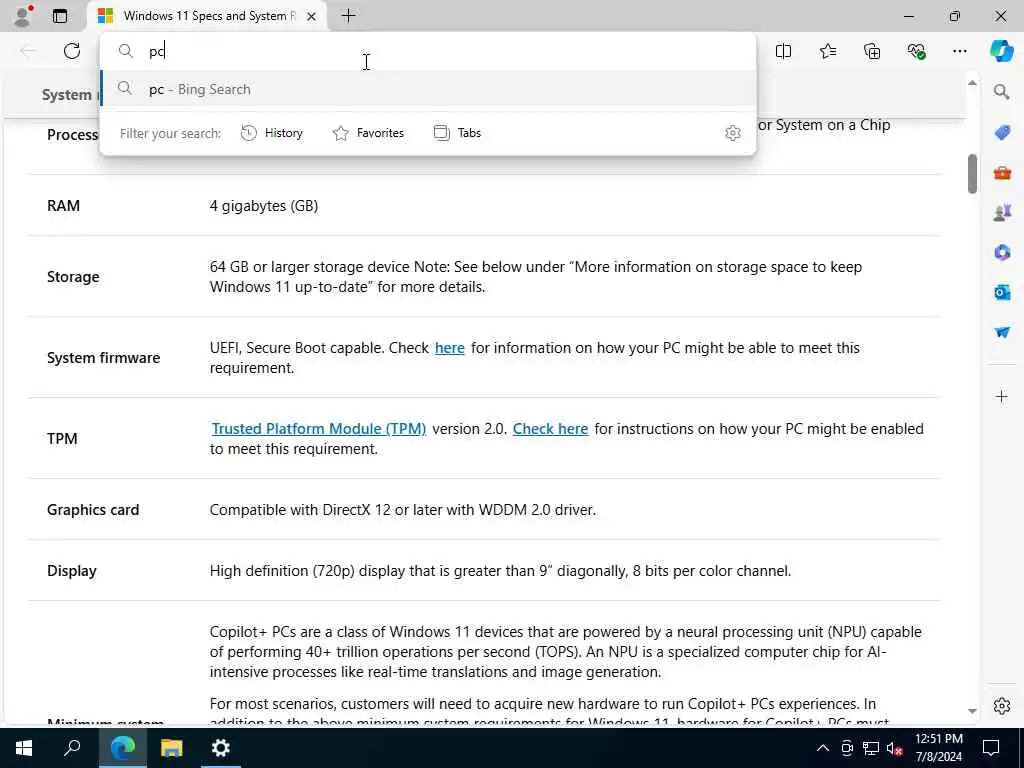Image resolution: width=1024 pixels, height=768 pixels.
Task: Open Settings gear in taskbar
Action: [x=221, y=748]
